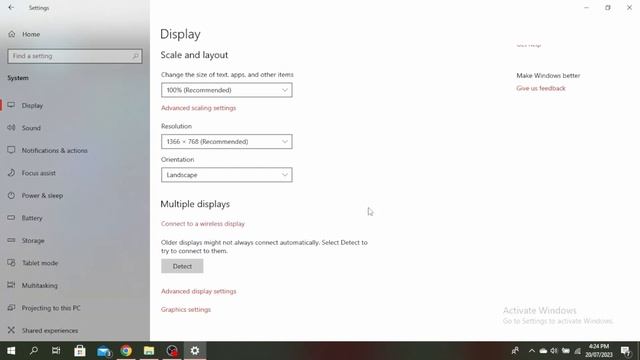Click the OneDrive cloud icon in system tray
Screen dimensions: 640x360
543,351
